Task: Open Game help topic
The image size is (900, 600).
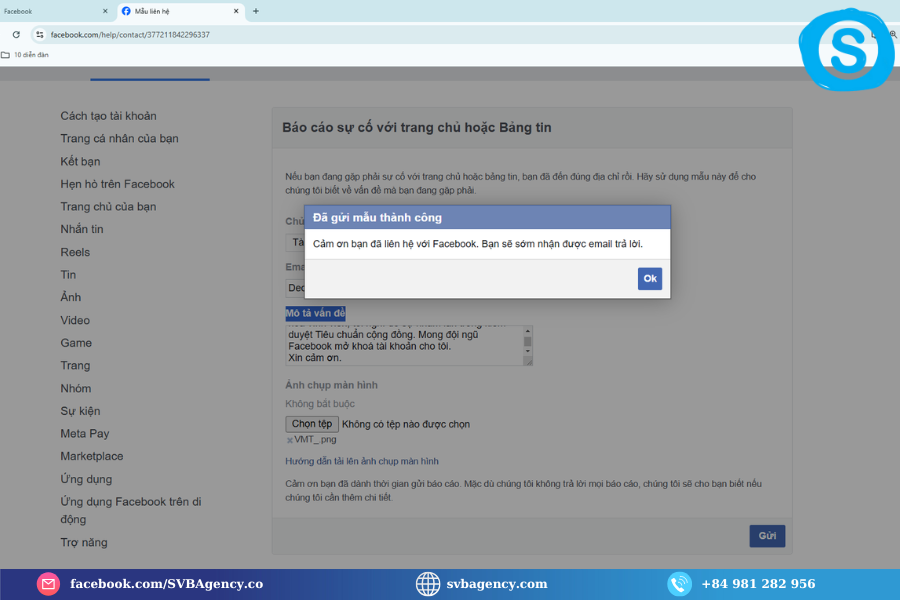Action: point(76,343)
